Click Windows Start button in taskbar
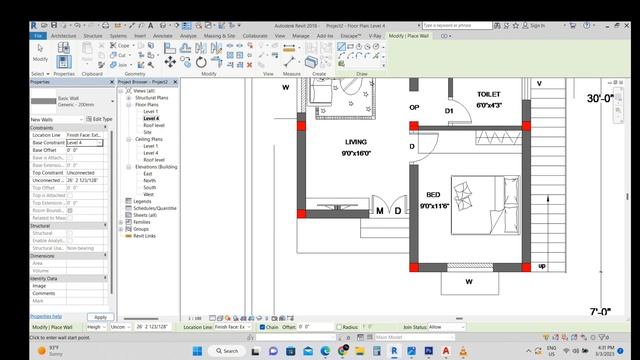This screenshot has height=360, width=640. point(197,351)
